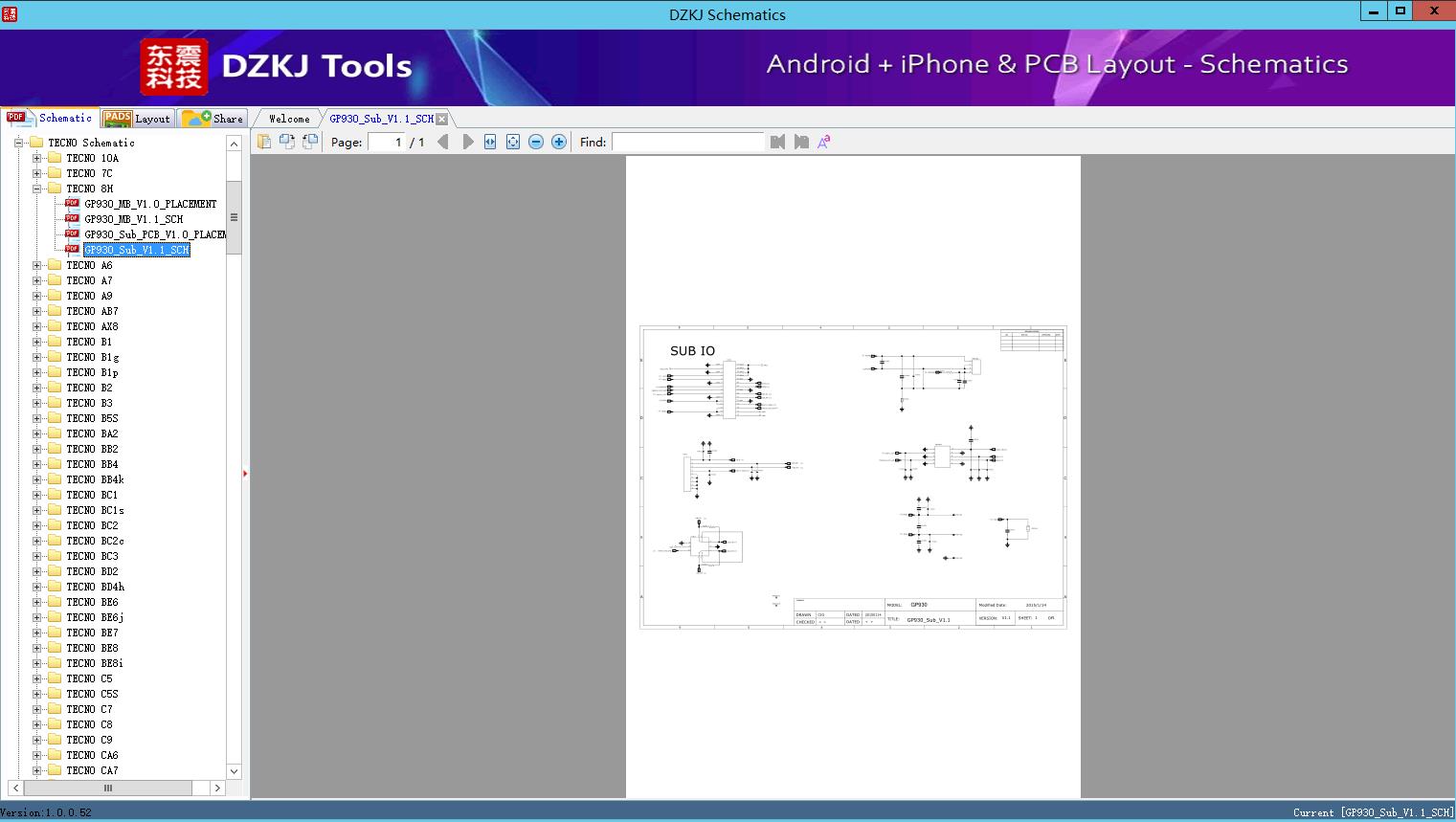The image size is (1456, 822).
Task: Select the GP930_Sub_V1.1_SCH document tab
Action: (382, 119)
